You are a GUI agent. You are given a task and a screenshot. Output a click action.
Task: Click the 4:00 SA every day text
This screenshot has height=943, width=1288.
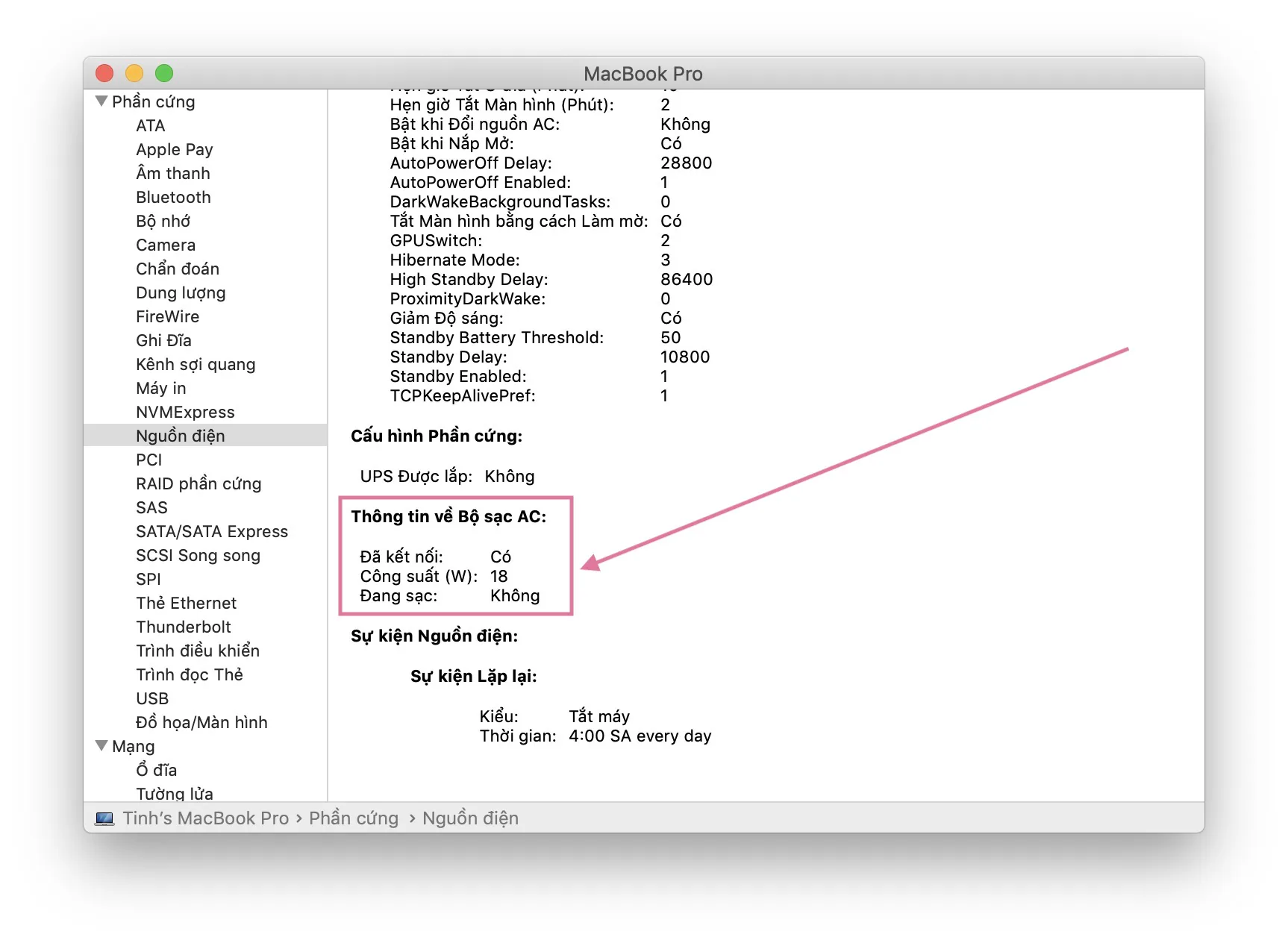640,736
